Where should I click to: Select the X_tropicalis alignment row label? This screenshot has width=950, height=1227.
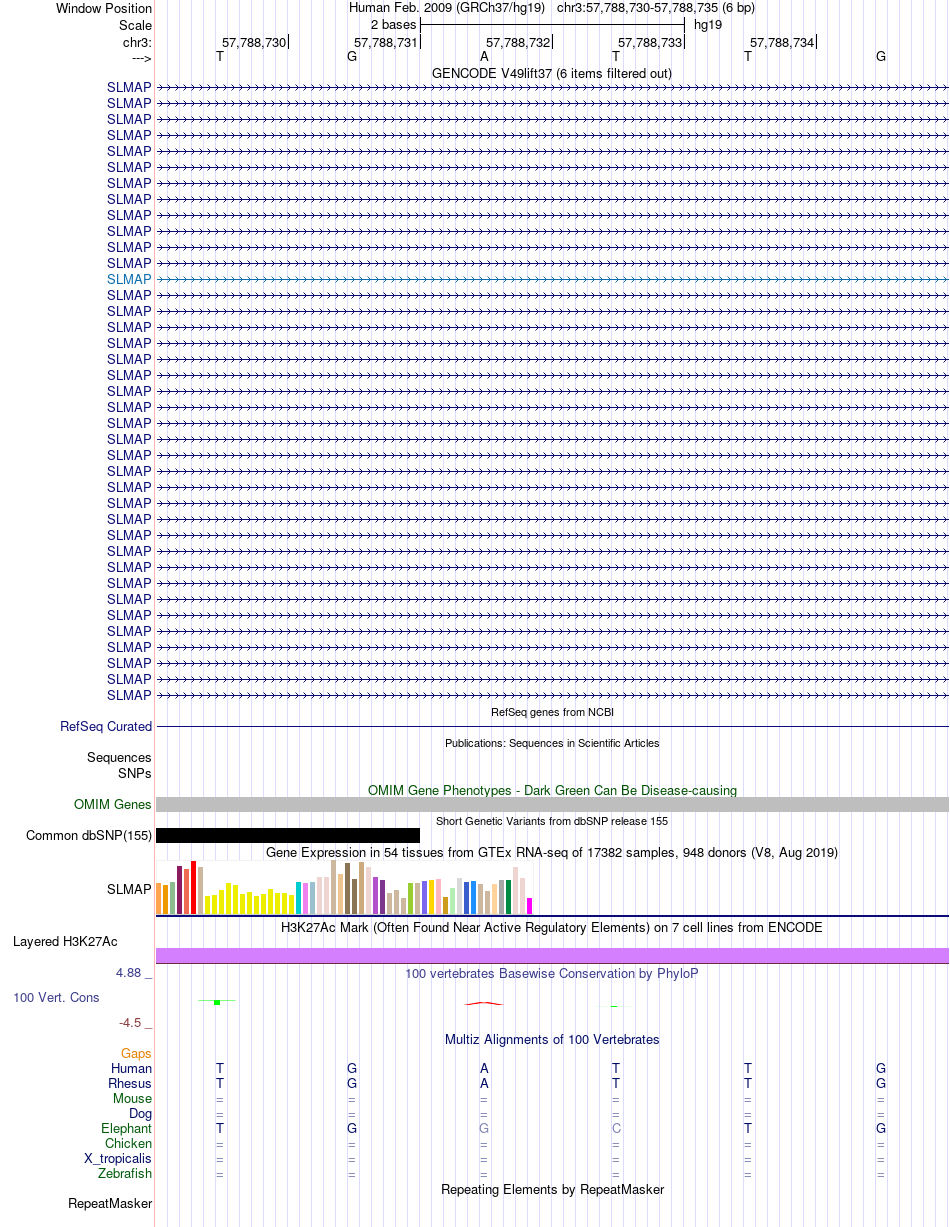coord(118,1159)
